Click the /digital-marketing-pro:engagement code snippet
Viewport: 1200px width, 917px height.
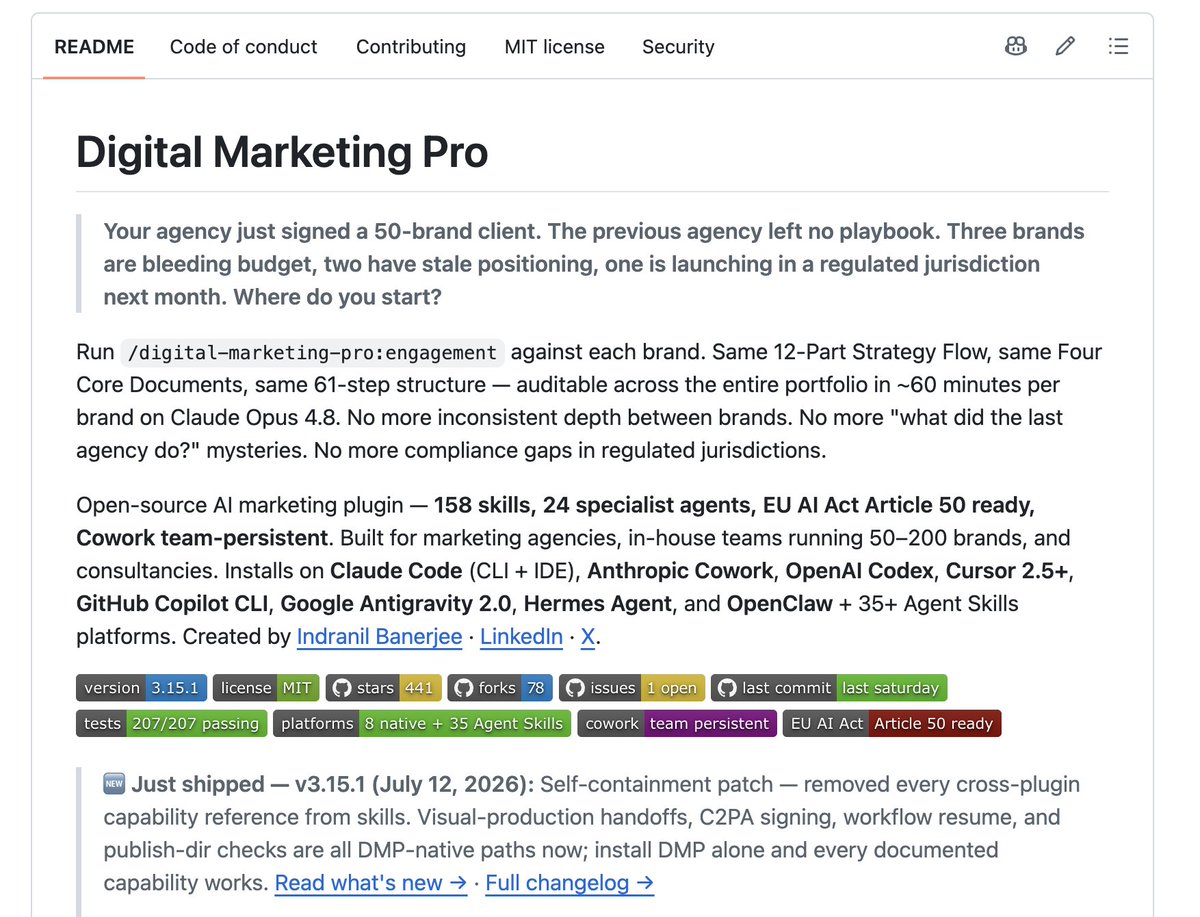coord(312,353)
